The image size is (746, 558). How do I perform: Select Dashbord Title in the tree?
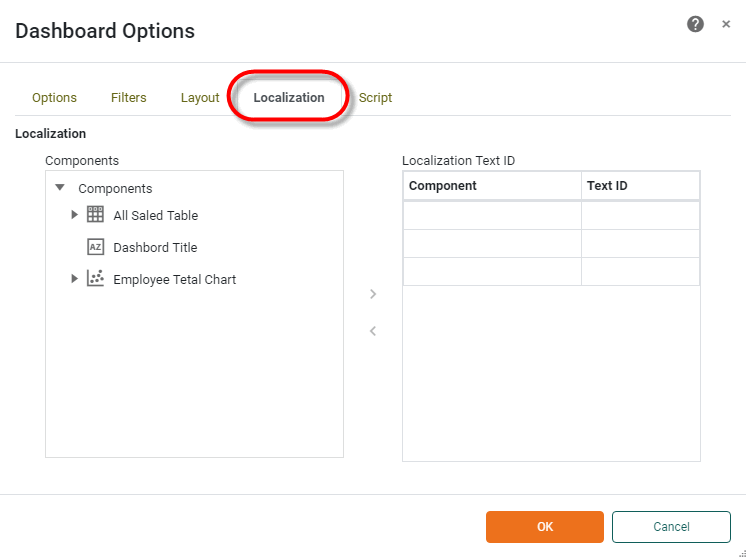[x=155, y=247]
